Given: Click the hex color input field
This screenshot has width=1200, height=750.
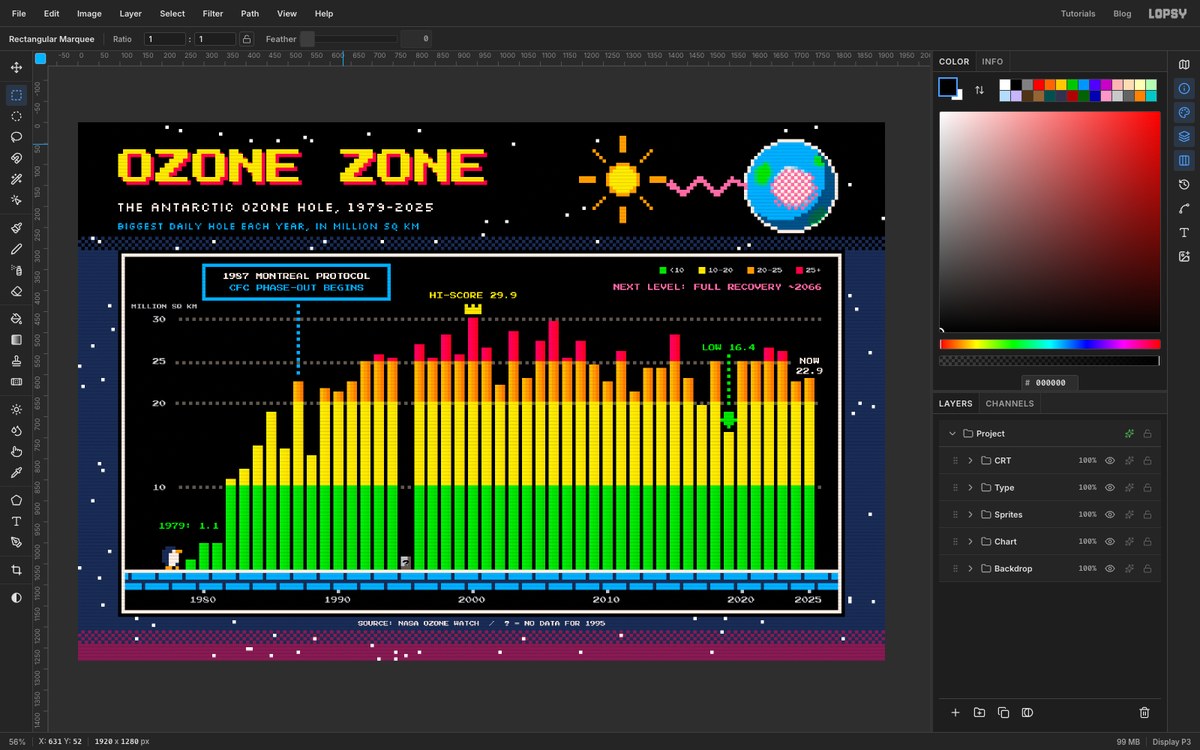Looking at the screenshot, I should [x=1049, y=382].
